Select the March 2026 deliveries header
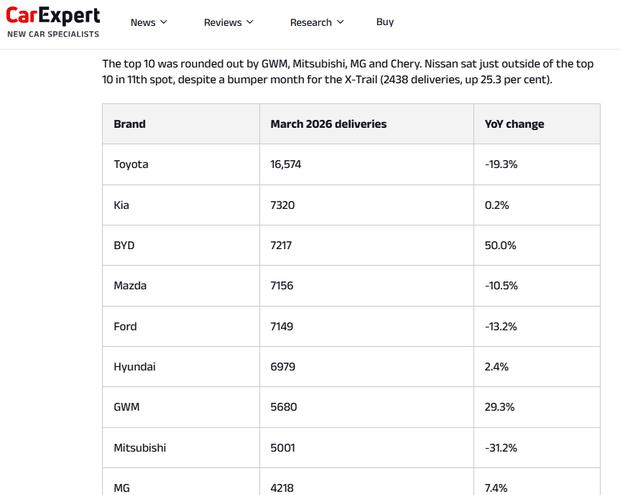This screenshot has width=620, height=495. point(328,124)
